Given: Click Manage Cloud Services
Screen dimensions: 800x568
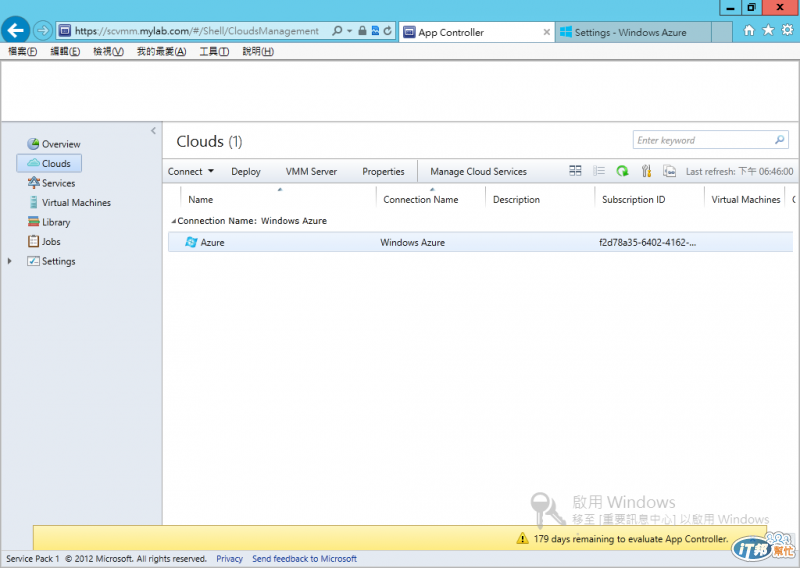Looking at the screenshot, I should coord(479,171).
